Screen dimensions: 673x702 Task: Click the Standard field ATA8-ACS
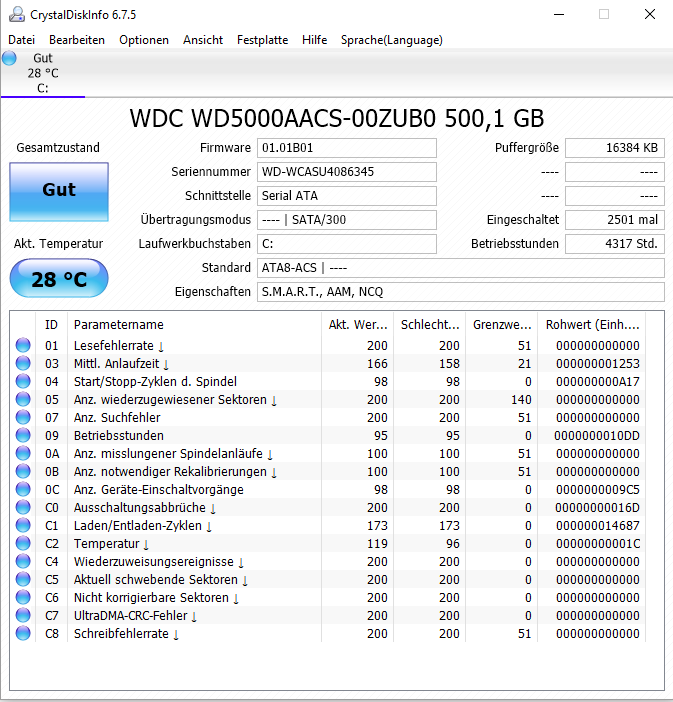pos(461,268)
